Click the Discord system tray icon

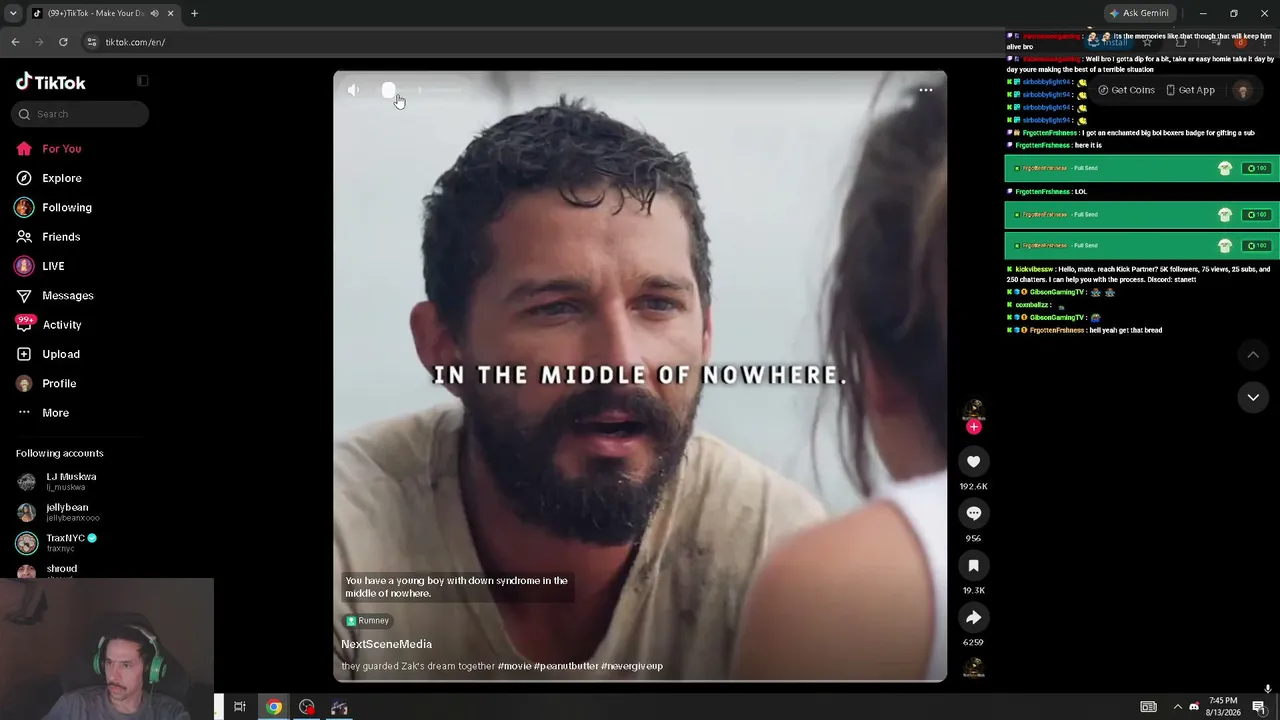coord(1194,707)
